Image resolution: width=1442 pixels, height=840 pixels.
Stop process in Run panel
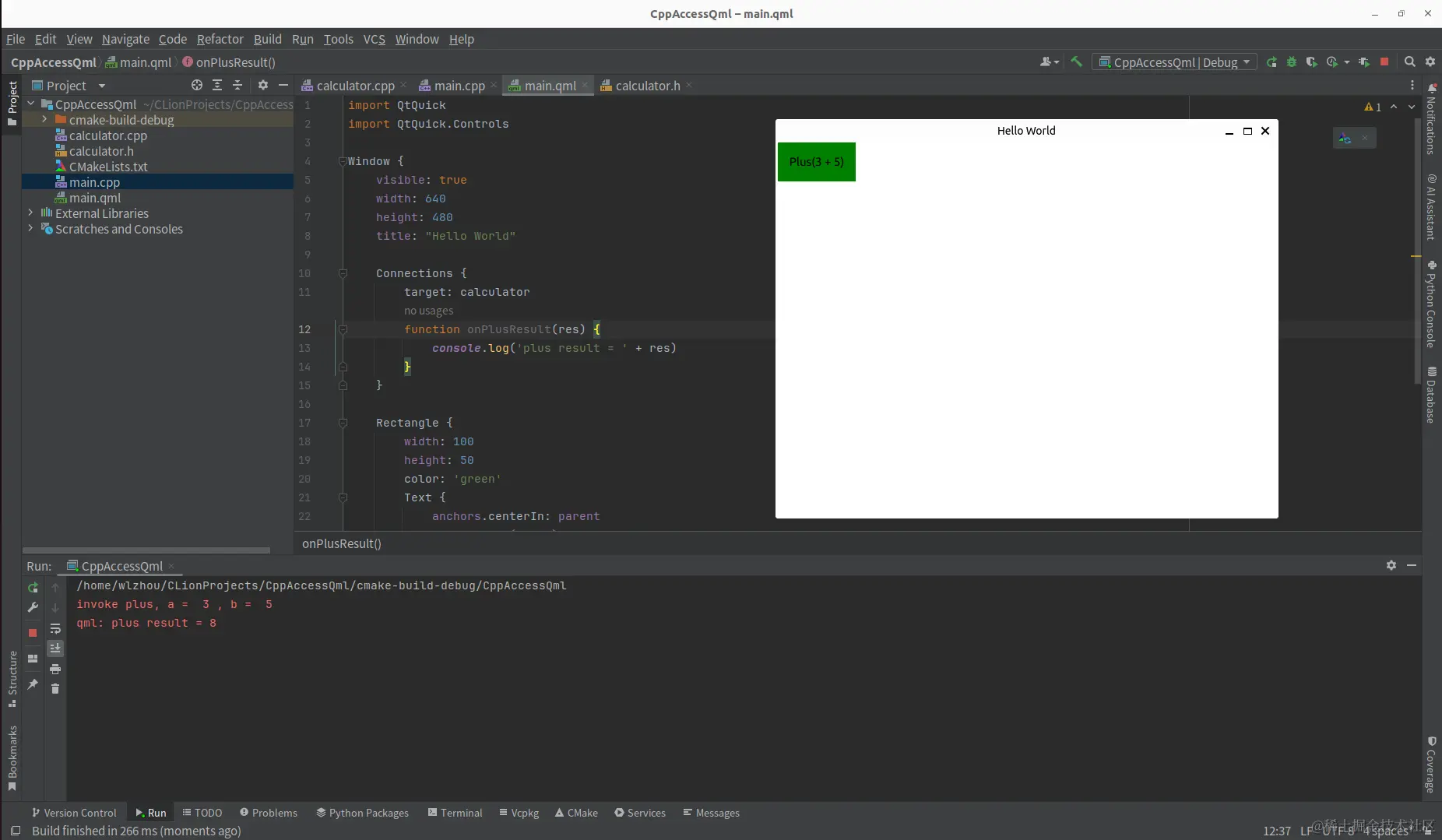pos(33,633)
